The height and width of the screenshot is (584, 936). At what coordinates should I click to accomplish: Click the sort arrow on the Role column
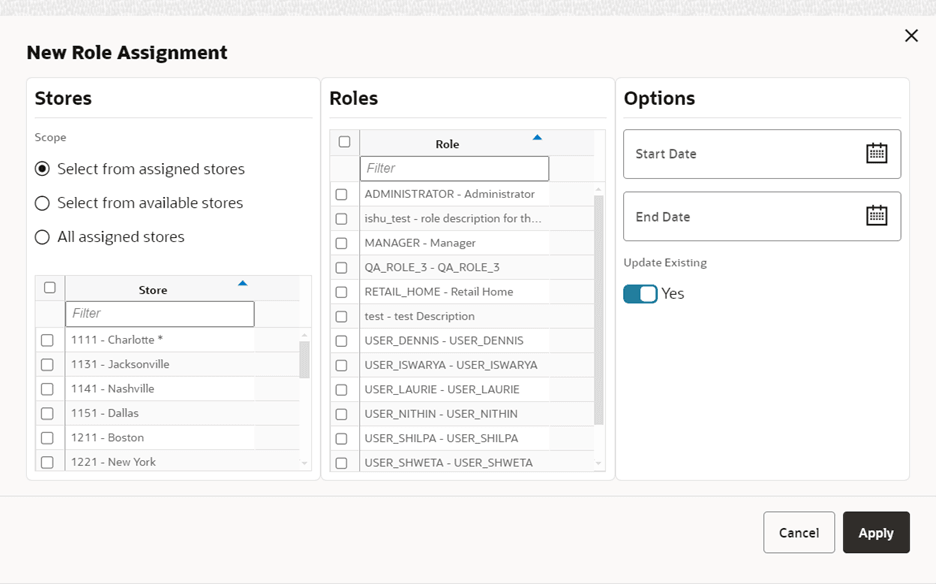[537, 137]
